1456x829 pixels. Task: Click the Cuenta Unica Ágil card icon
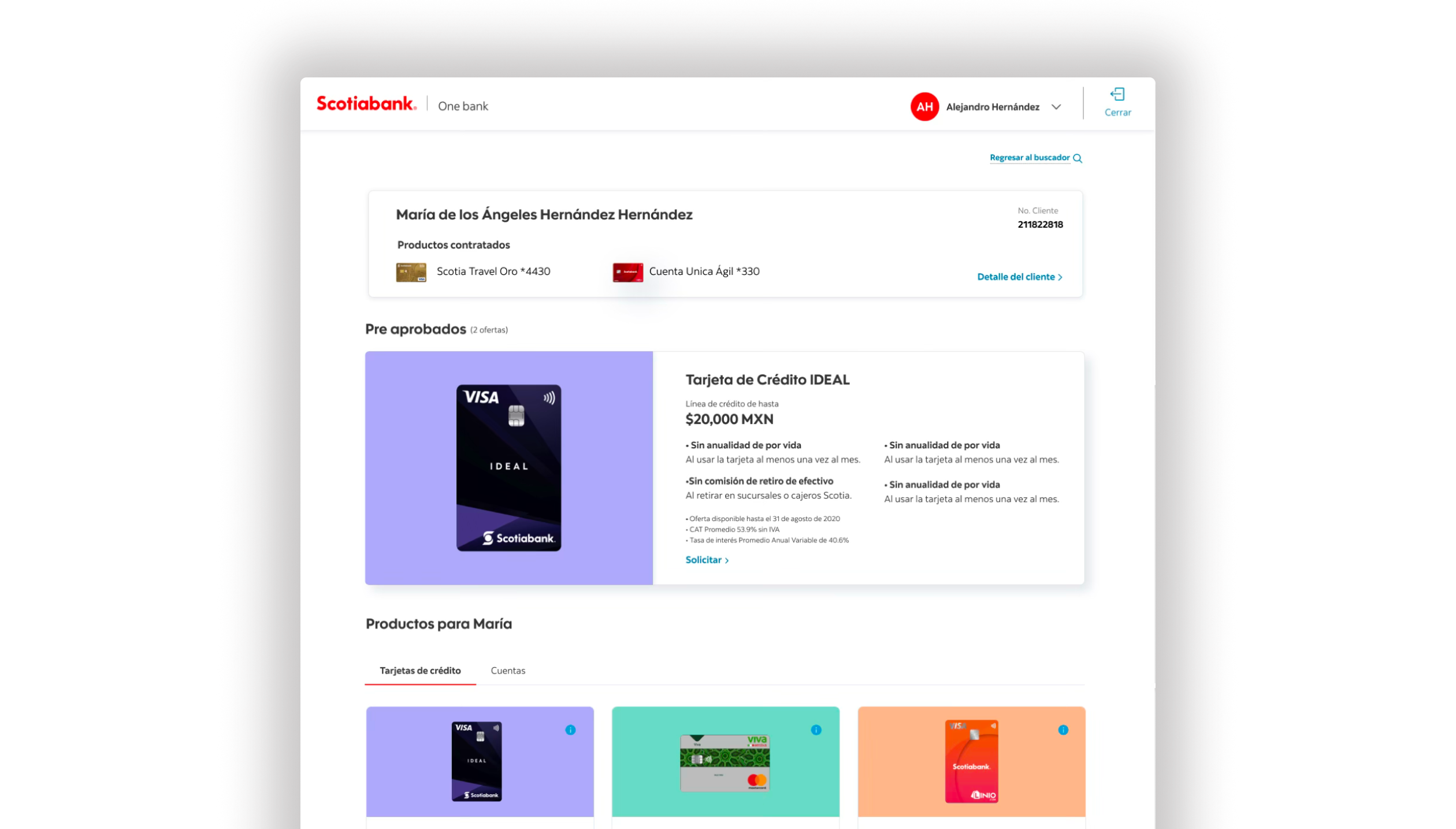(x=627, y=272)
